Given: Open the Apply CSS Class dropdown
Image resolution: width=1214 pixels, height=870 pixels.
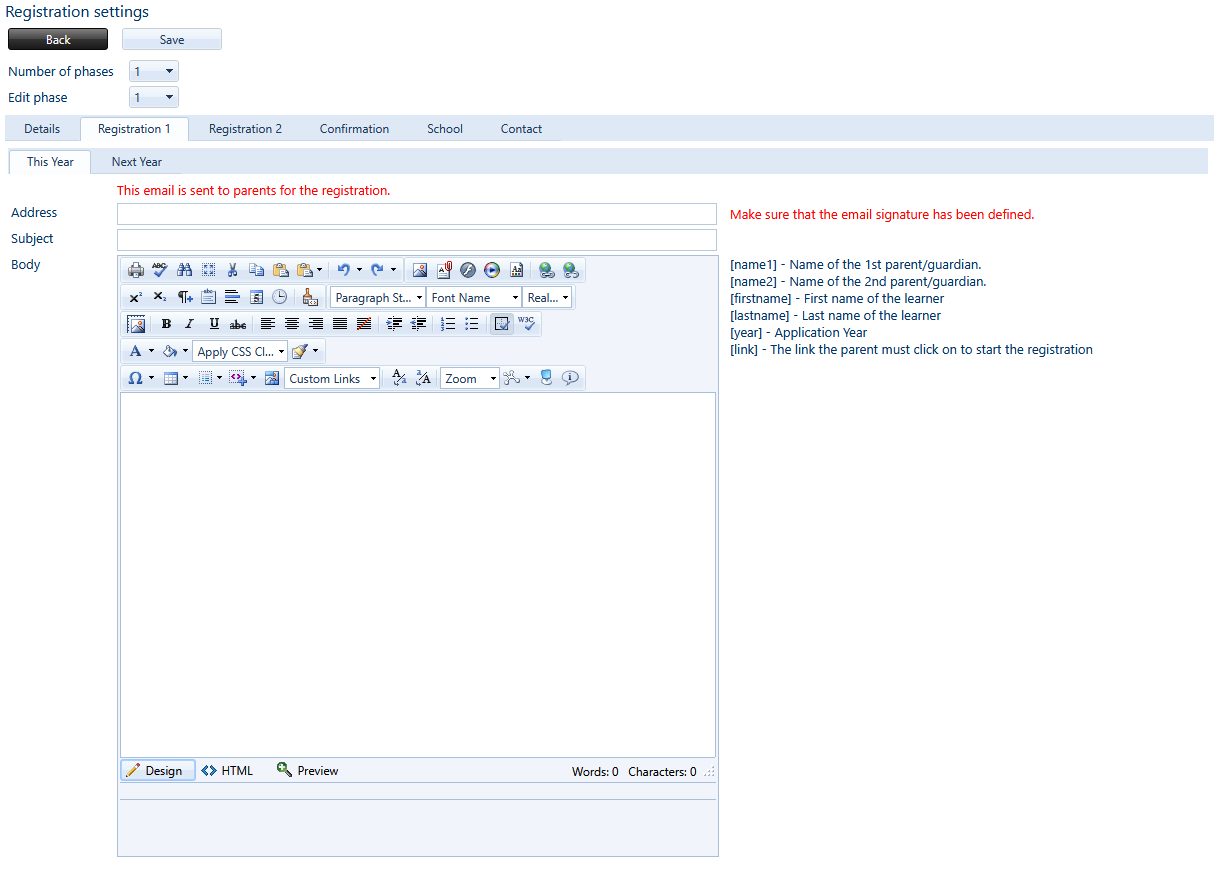Looking at the screenshot, I should pos(240,352).
